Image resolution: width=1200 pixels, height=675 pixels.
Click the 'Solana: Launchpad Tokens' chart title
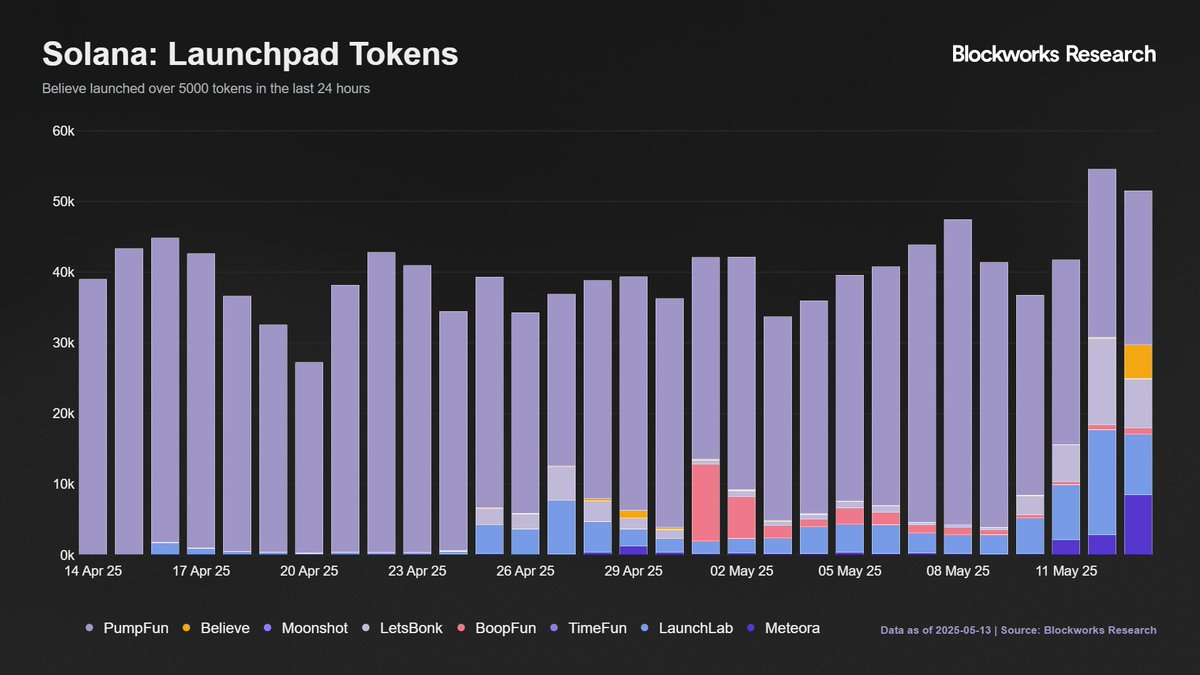click(x=250, y=54)
